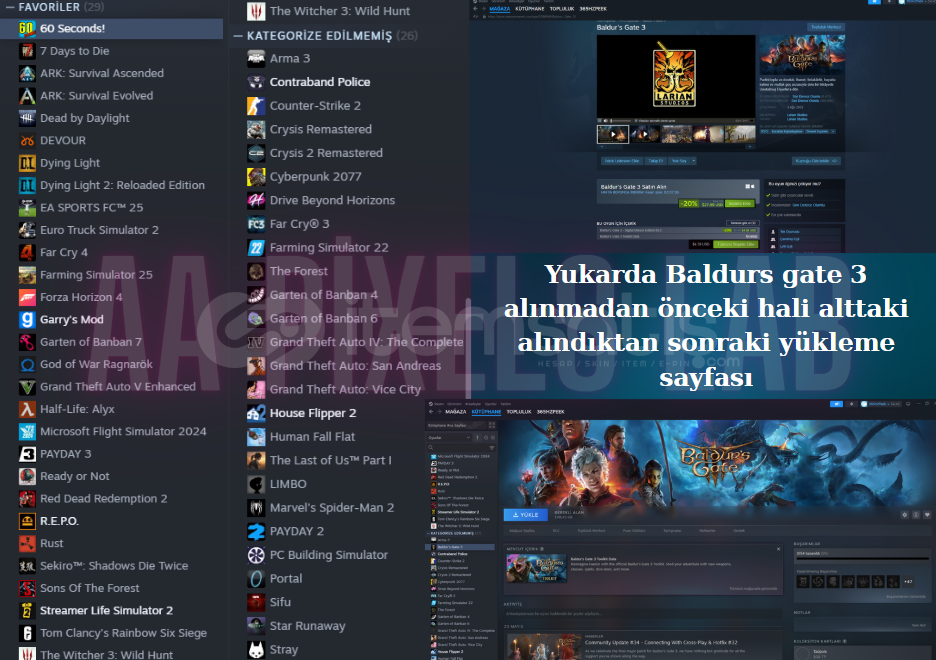This screenshot has width=936, height=660.
Task: Open the Oyunlar dropdown in library sidebar
Action: tap(449, 437)
